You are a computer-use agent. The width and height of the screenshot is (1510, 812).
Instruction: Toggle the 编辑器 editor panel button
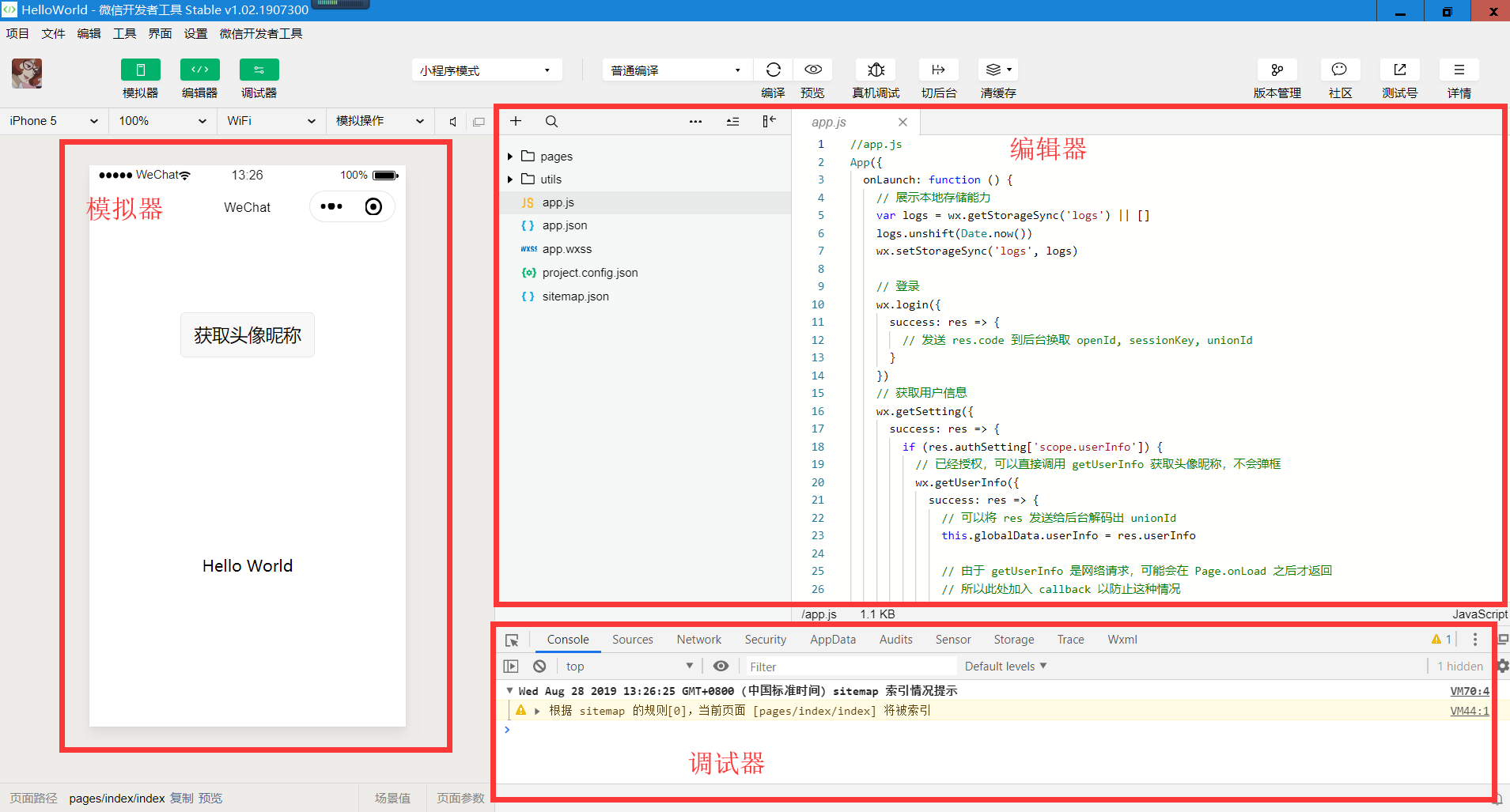[x=200, y=70]
